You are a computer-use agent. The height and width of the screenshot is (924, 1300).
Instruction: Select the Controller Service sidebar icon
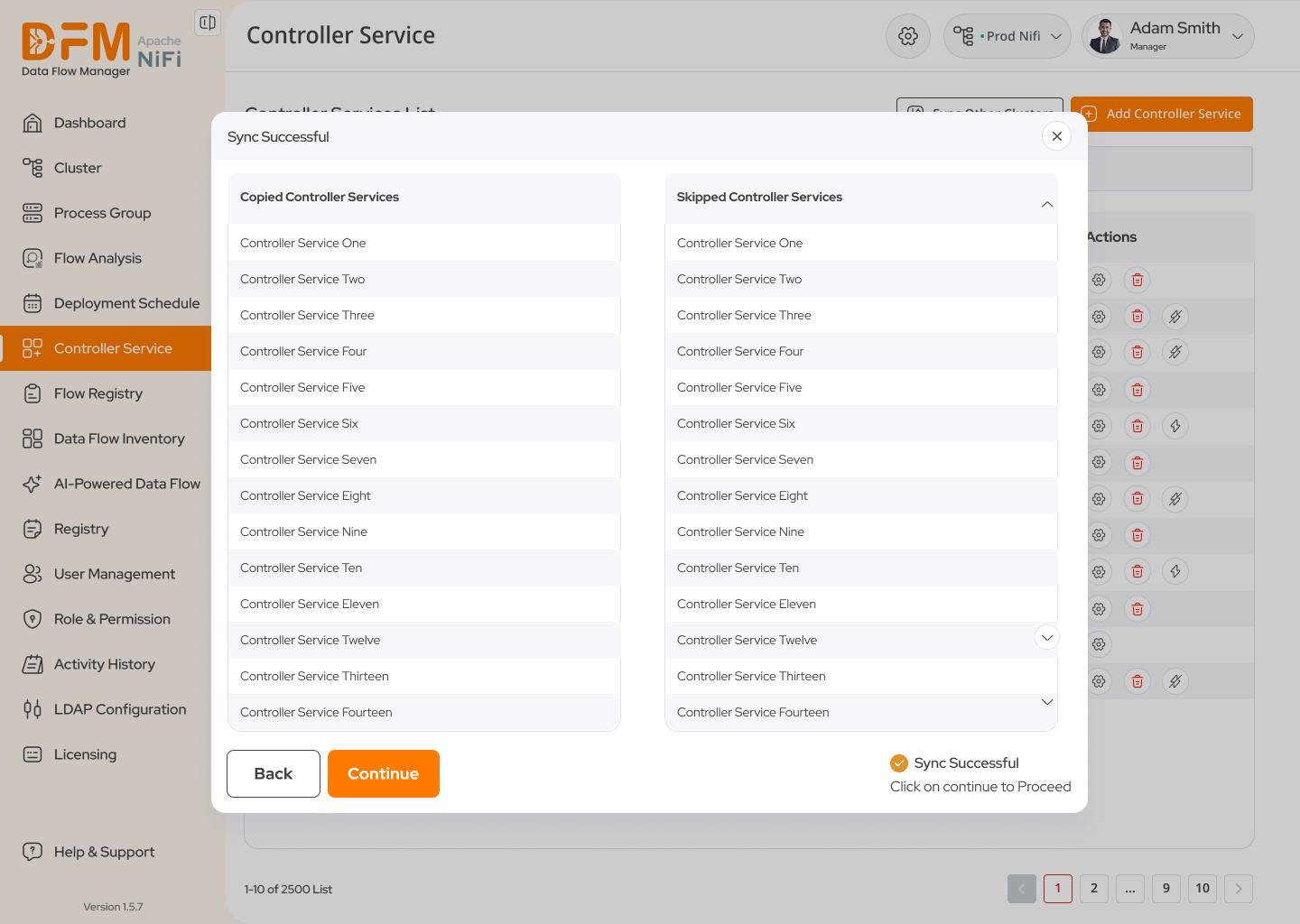click(32, 348)
